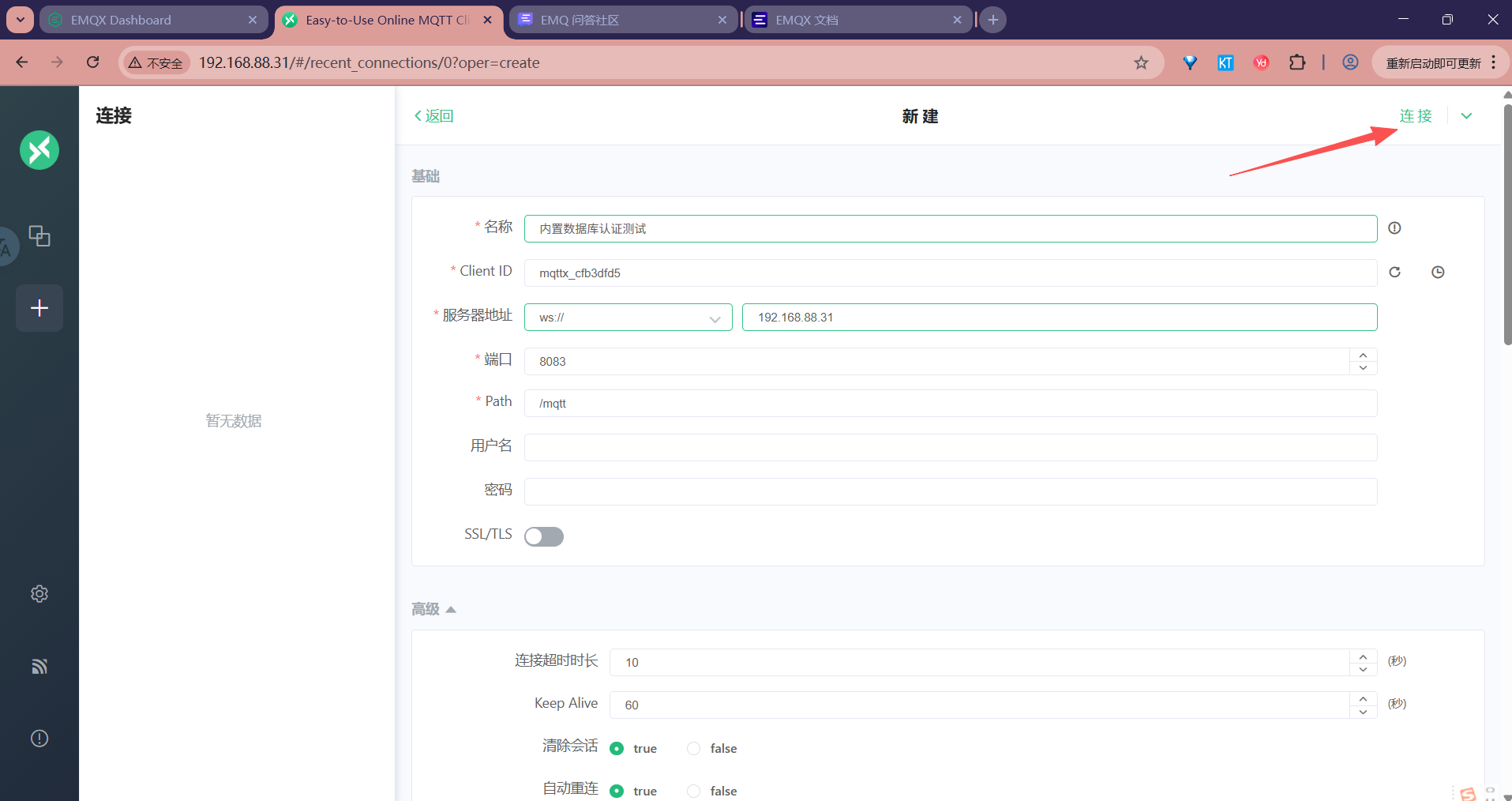This screenshot has width=1512, height=801.
Task: Click the page vertical scrollbar
Action: (x=1507, y=225)
